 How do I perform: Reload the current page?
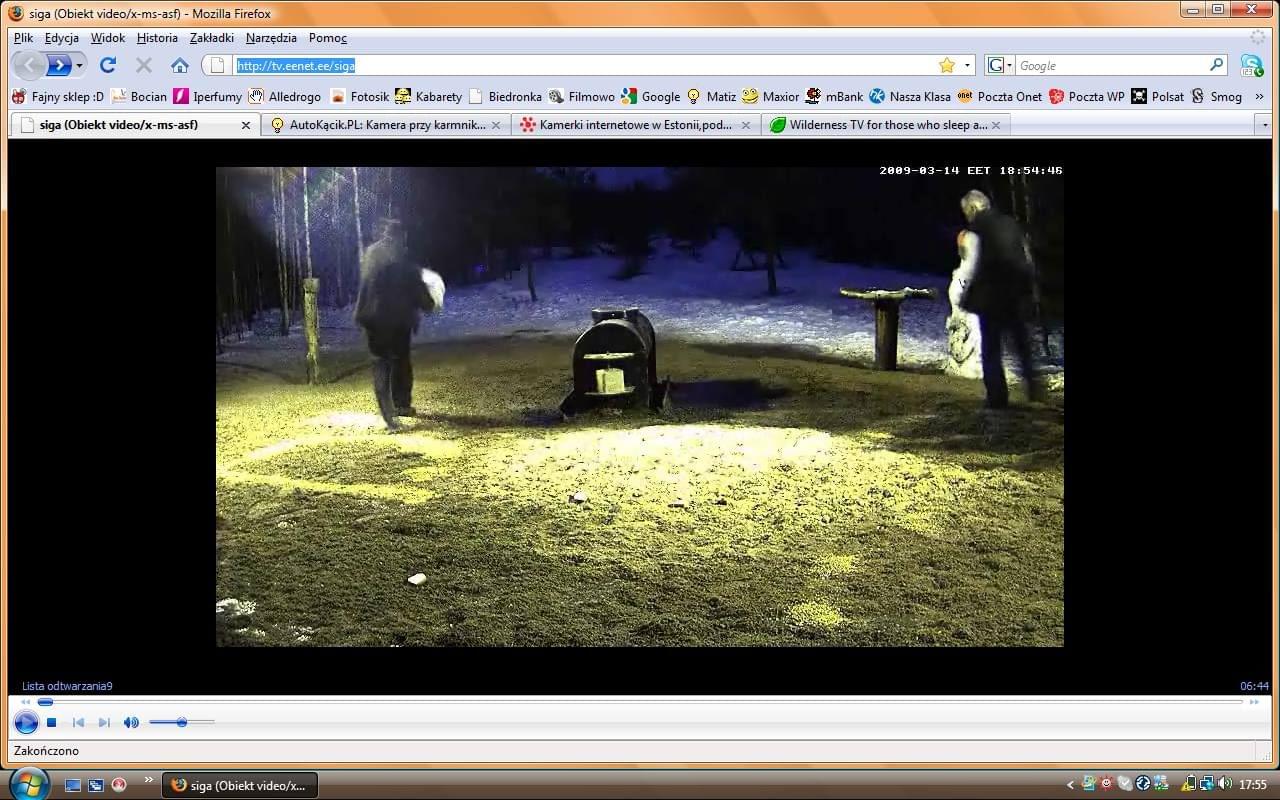pyautogui.click(x=108, y=65)
